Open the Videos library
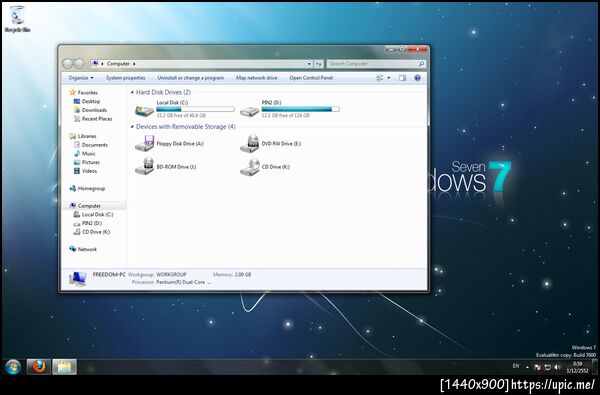 pos(89,171)
